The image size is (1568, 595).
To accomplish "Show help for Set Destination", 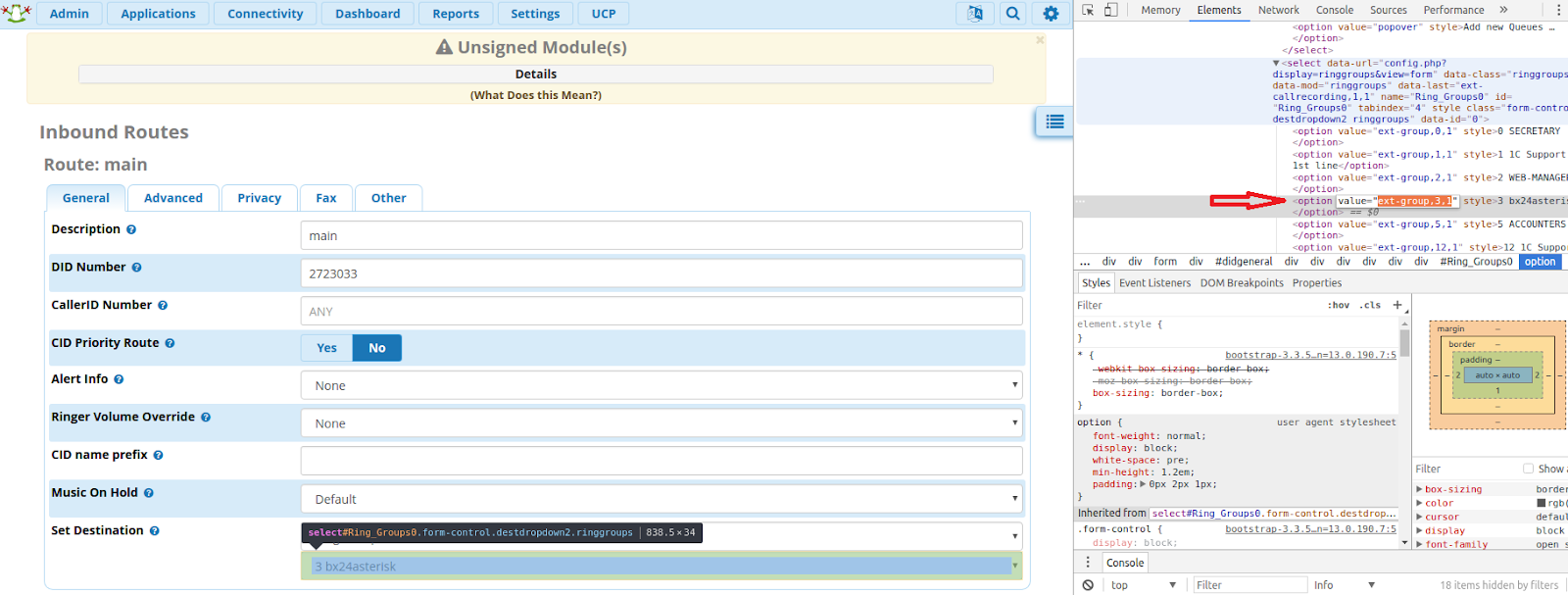I will (154, 531).
